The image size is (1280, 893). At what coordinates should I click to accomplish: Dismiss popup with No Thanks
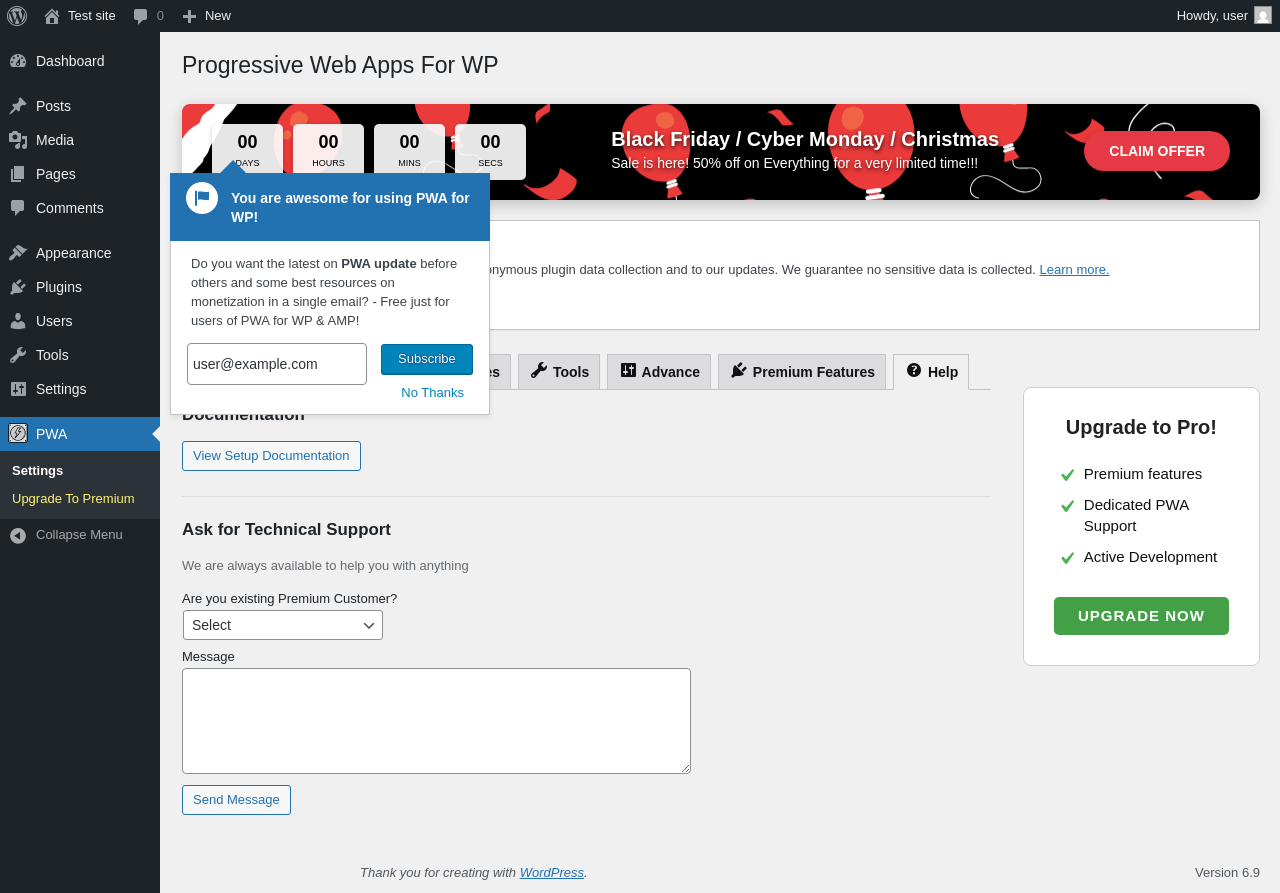[433, 392]
